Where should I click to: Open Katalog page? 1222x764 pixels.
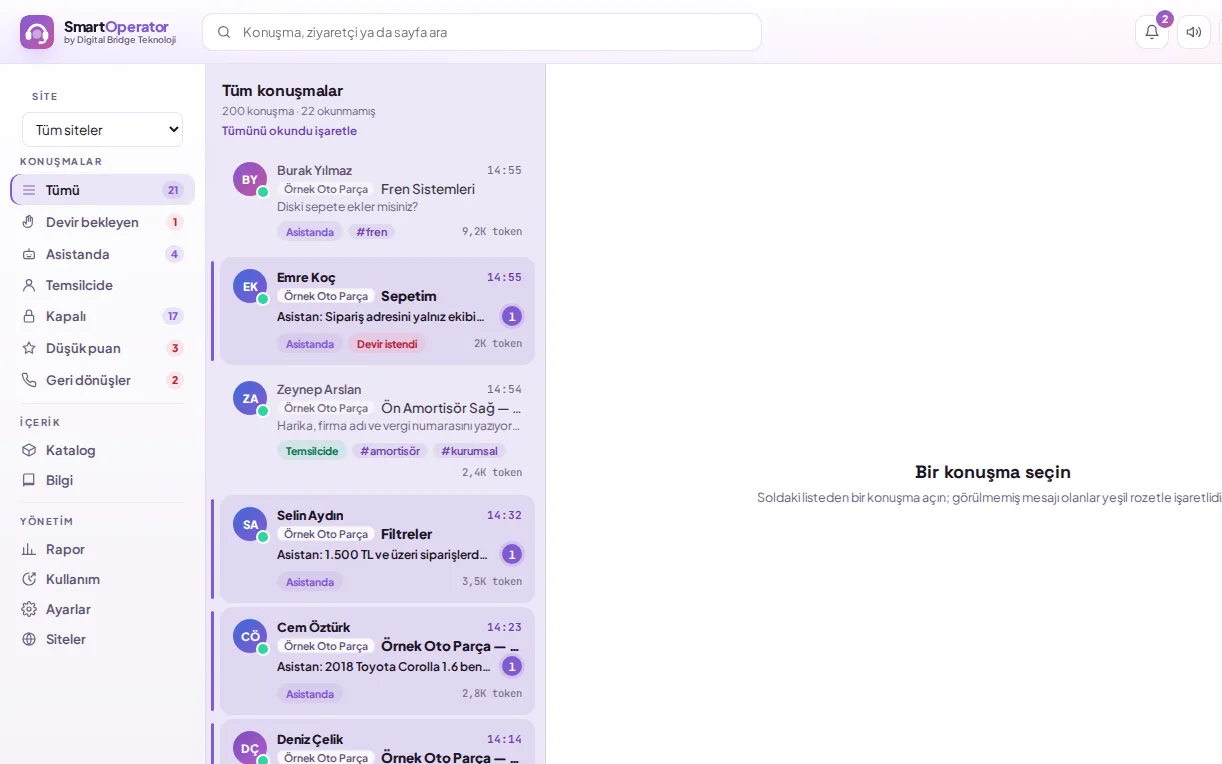(x=102, y=450)
